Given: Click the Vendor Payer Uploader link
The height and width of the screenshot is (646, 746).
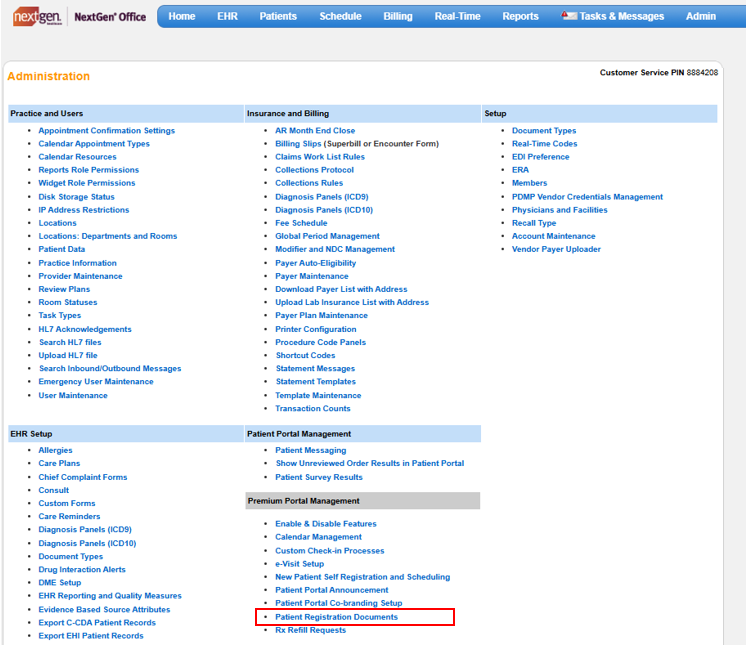Looking at the screenshot, I should (x=556, y=249).
